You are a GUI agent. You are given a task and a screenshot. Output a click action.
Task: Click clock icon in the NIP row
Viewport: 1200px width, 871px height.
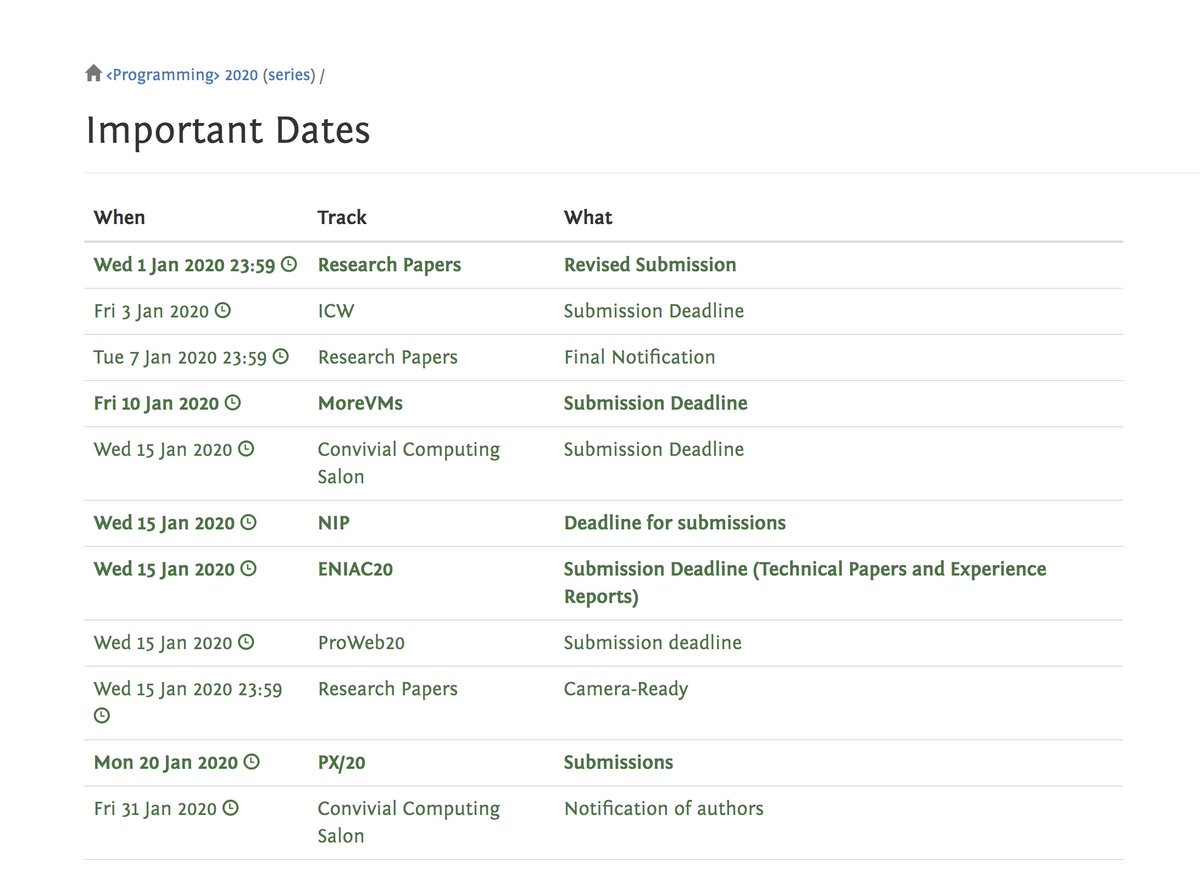click(x=249, y=522)
